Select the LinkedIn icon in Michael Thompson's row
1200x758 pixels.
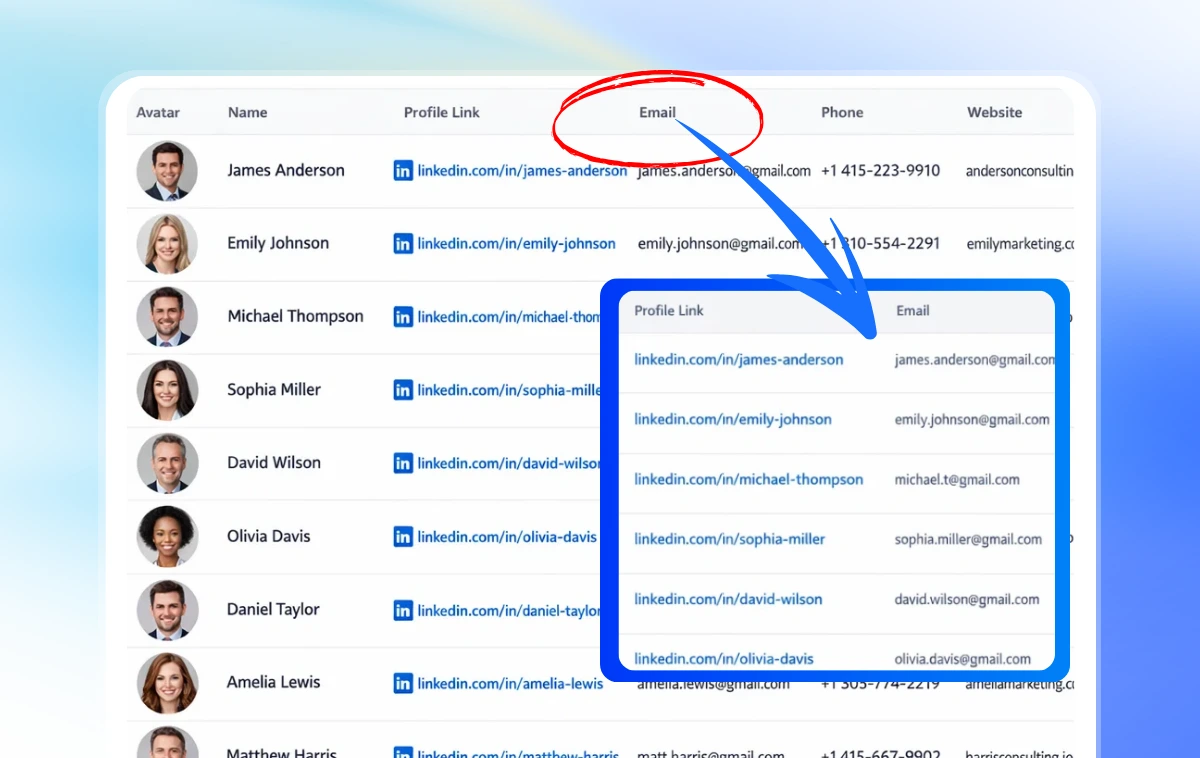click(x=403, y=317)
